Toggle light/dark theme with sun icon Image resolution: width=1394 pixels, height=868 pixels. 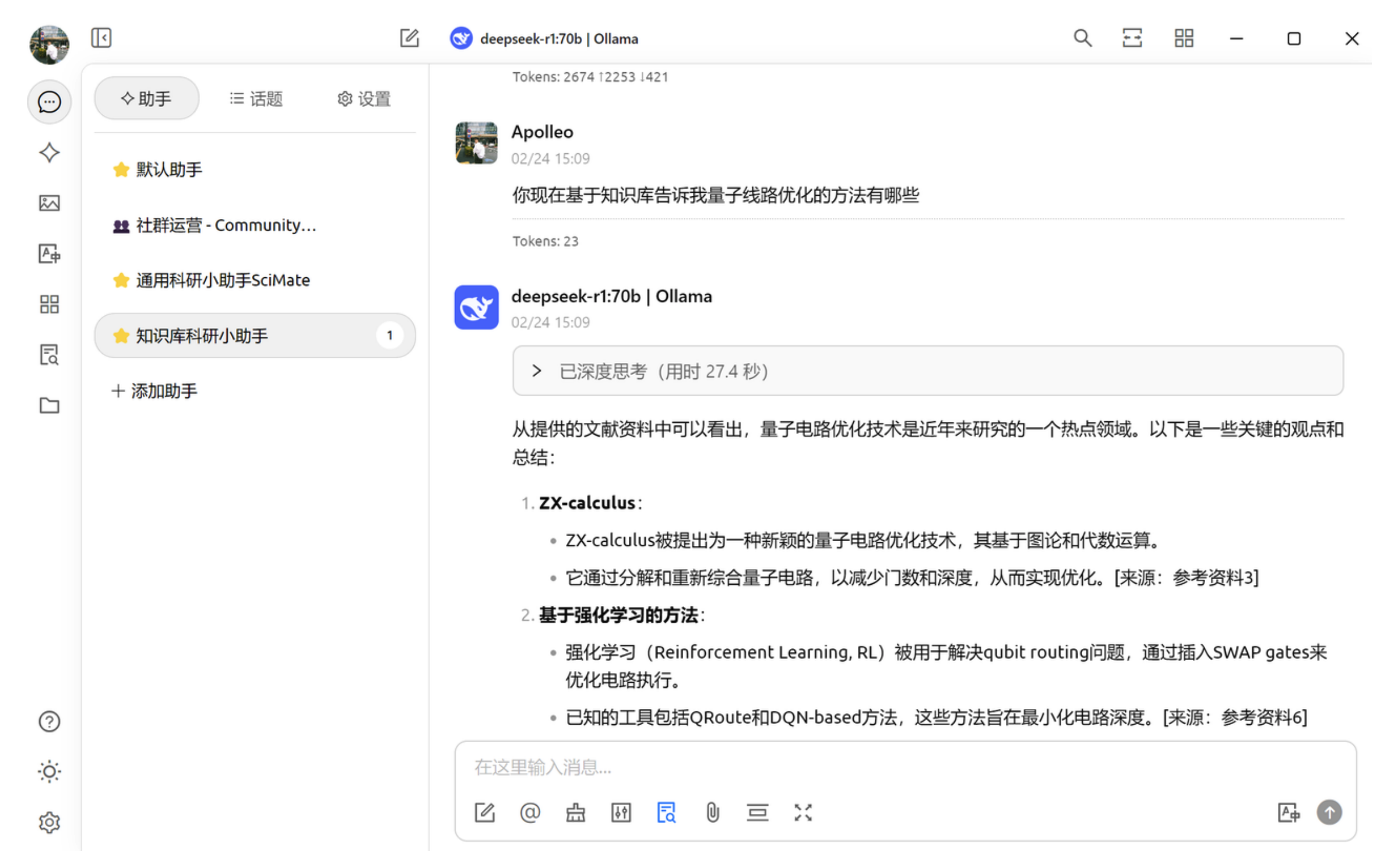[50, 771]
